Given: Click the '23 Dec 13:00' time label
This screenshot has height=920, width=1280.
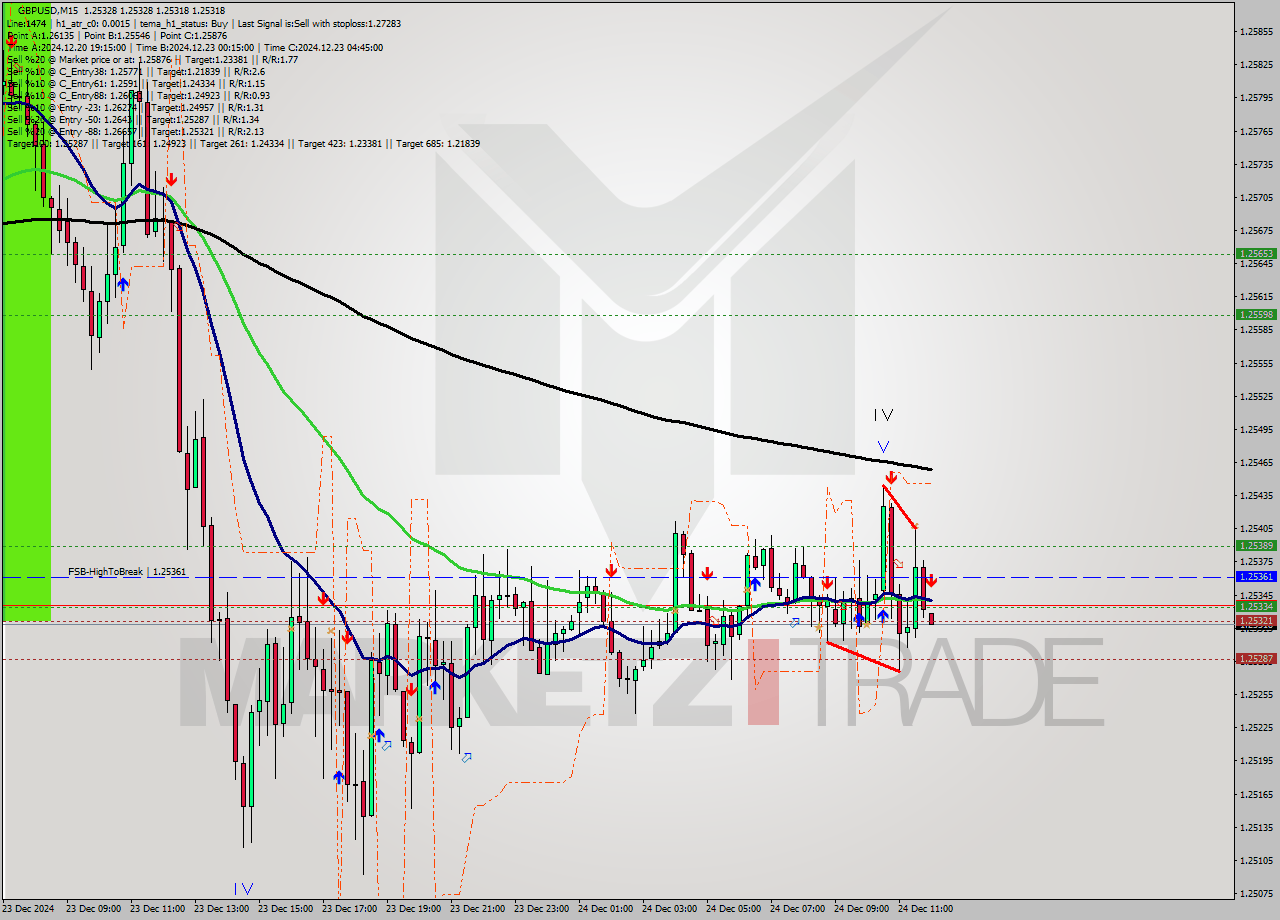Looking at the screenshot, I should tap(221, 909).
